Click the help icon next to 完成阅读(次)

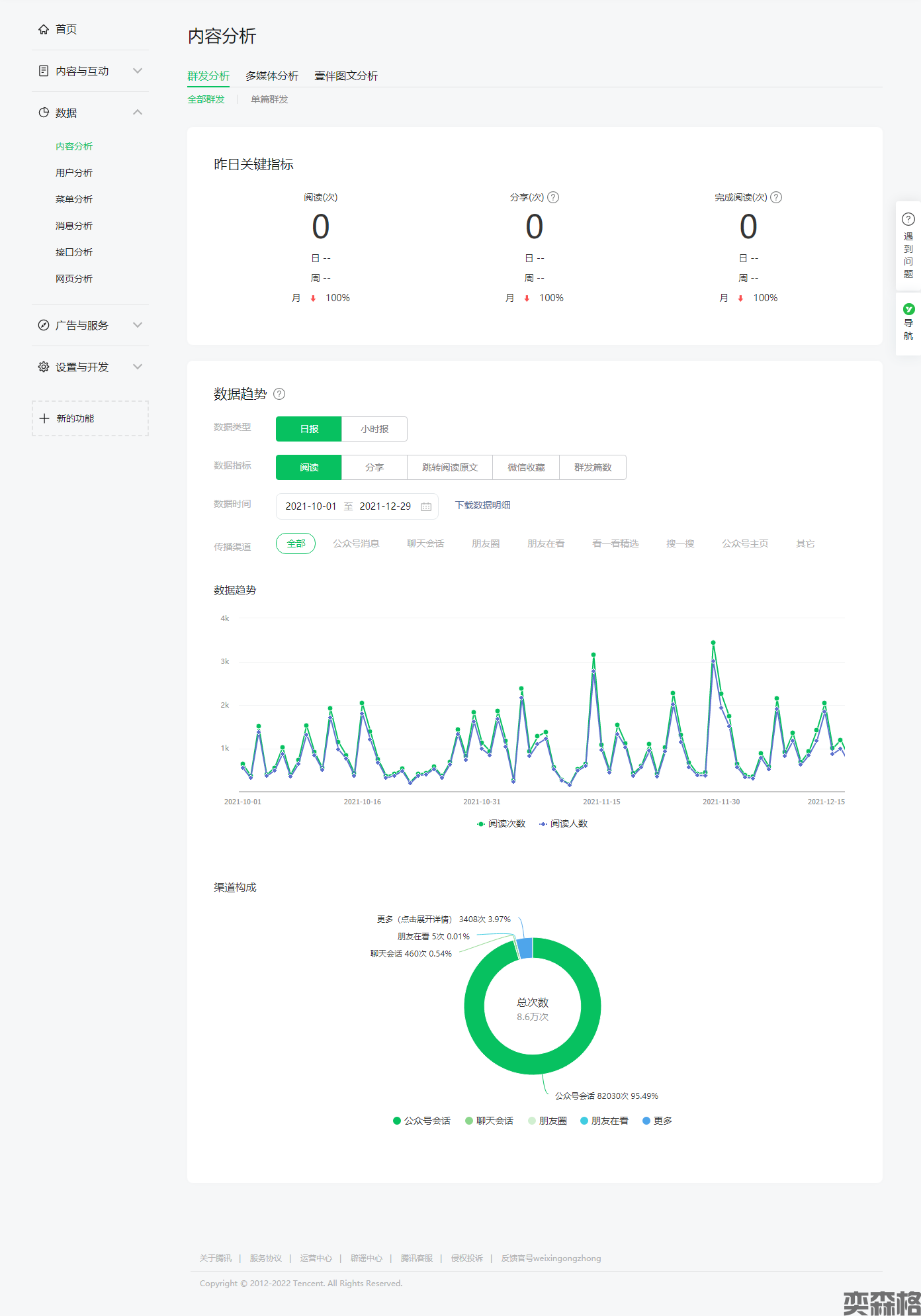[776, 197]
